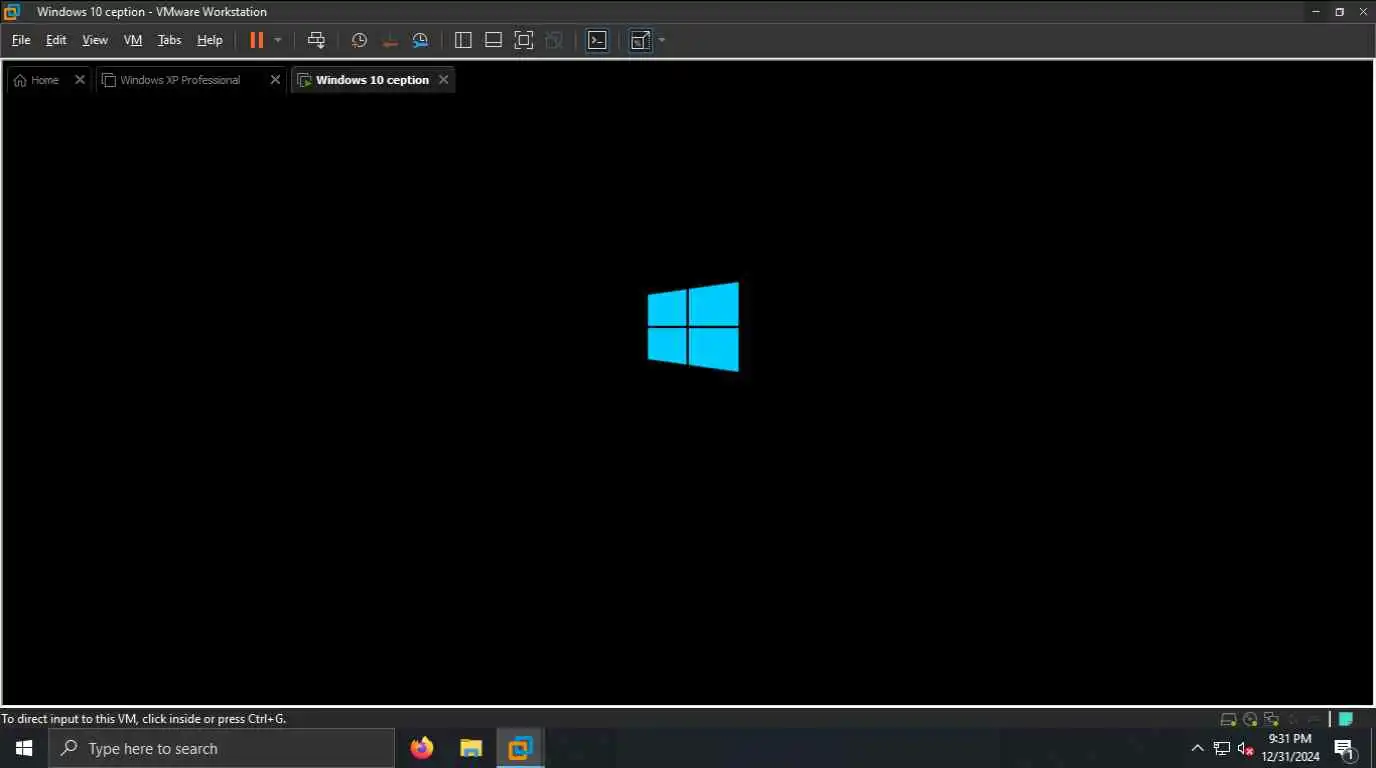Toggle the library sidebar panel
The width and height of the screenshot is (1376, 768).
tap(463, 40)
